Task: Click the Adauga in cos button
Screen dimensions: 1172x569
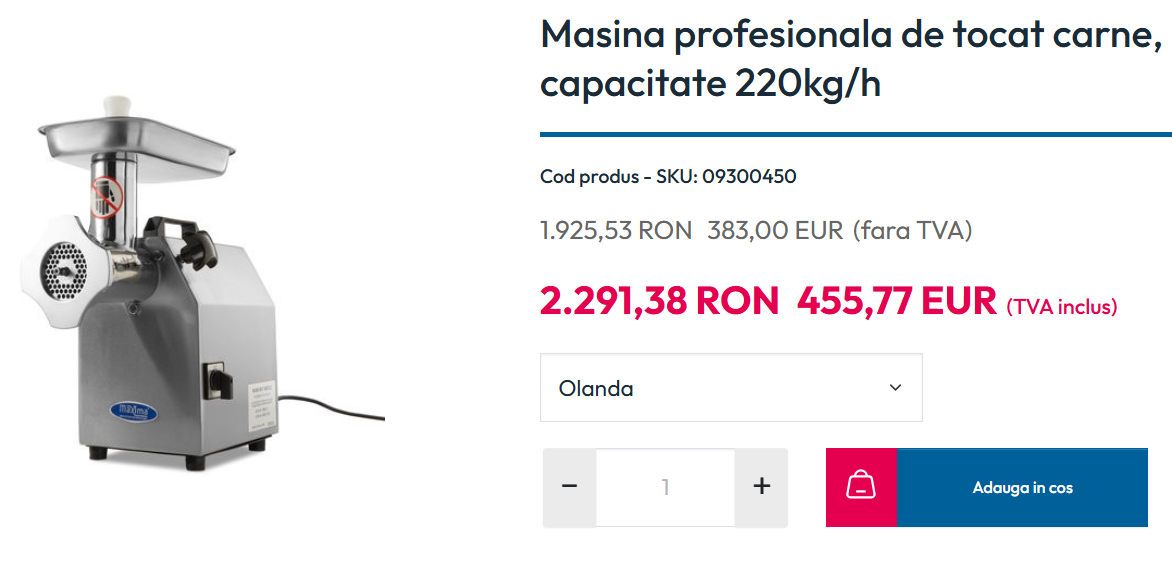Action: [1022, 488]
